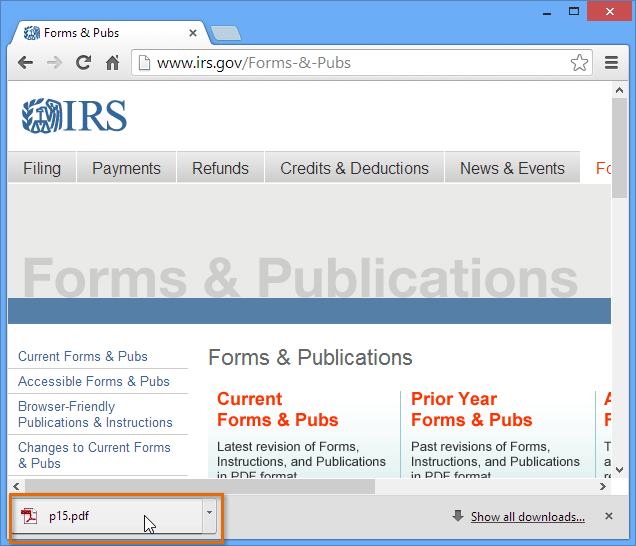Click the horizontal scrollbar thumb
Screen dimensions: 636x546
click(x=200, y=486)
